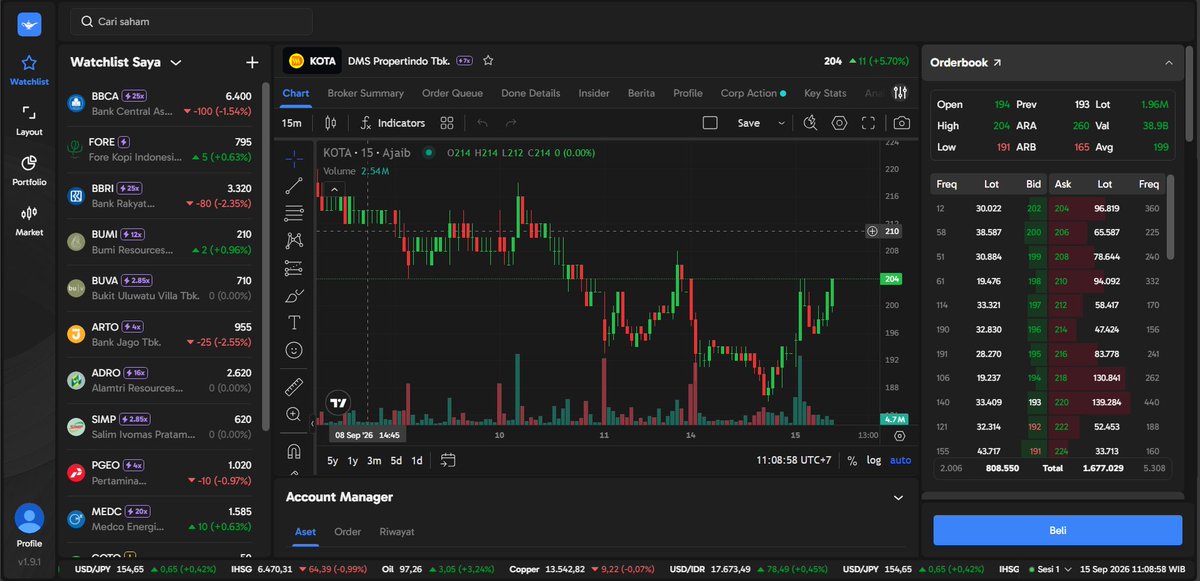Image resolution: width=1200 pixels, height=581 pixels.
Task: Change the candlestick chart style icon
Action: pyautogui.click(x=331, y=123)
